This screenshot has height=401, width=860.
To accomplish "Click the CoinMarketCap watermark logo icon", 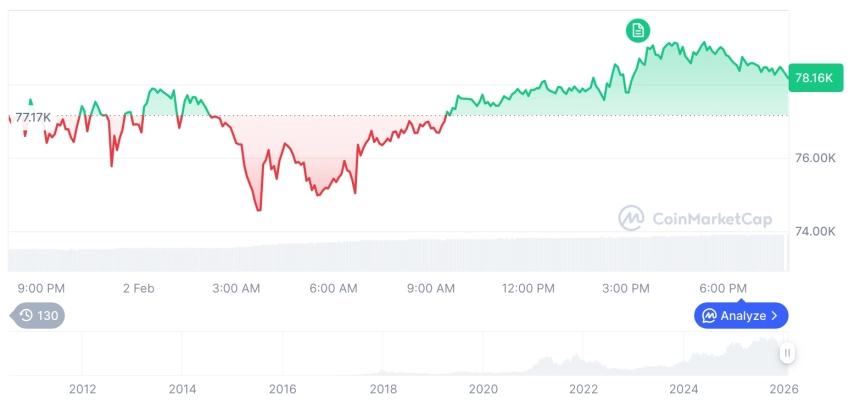I will point(631,218).
